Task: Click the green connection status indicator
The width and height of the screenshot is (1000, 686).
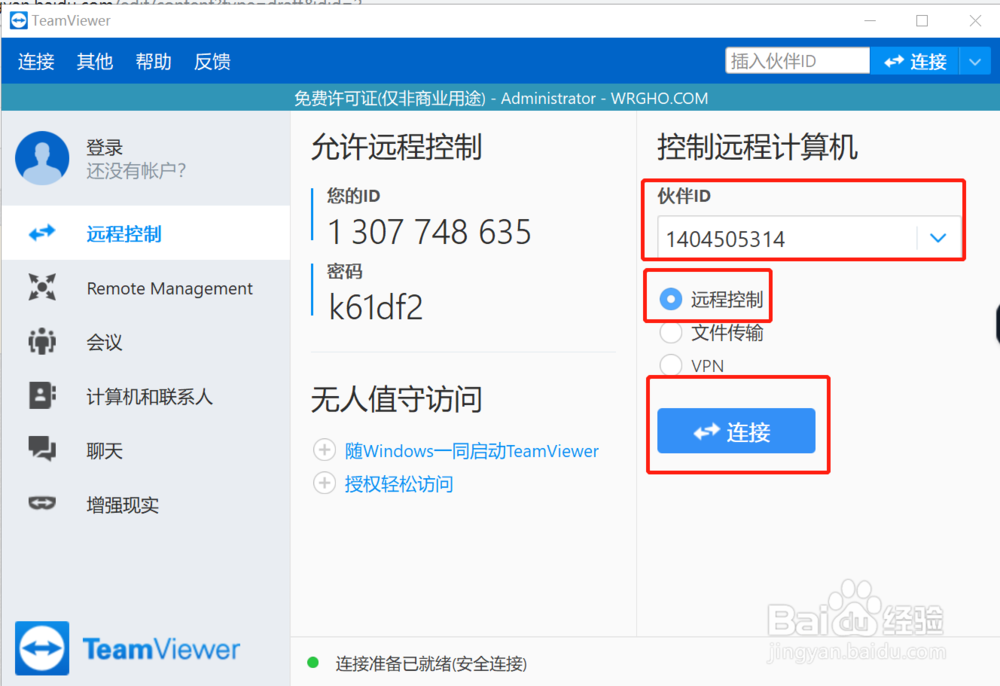Action: [313, 662]
